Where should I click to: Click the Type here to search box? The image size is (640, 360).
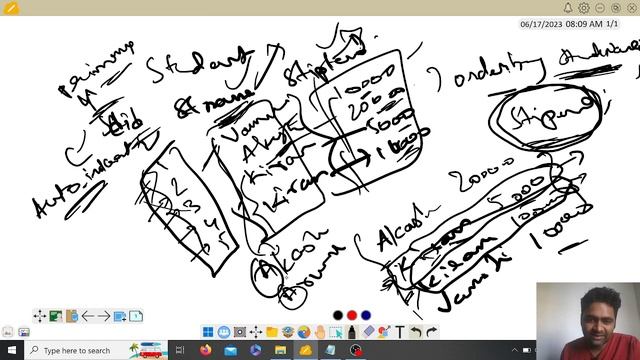tap(96, 350)
